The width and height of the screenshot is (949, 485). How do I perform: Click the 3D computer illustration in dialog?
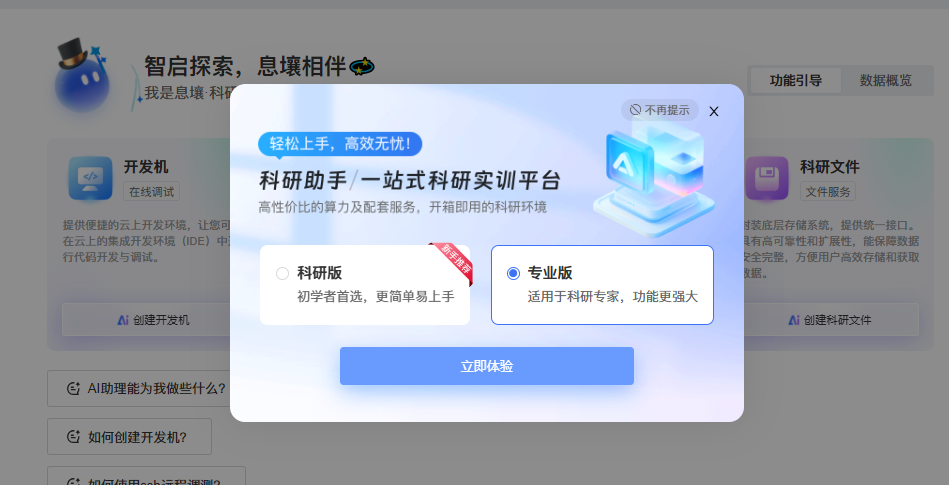(x=654, y=176)
